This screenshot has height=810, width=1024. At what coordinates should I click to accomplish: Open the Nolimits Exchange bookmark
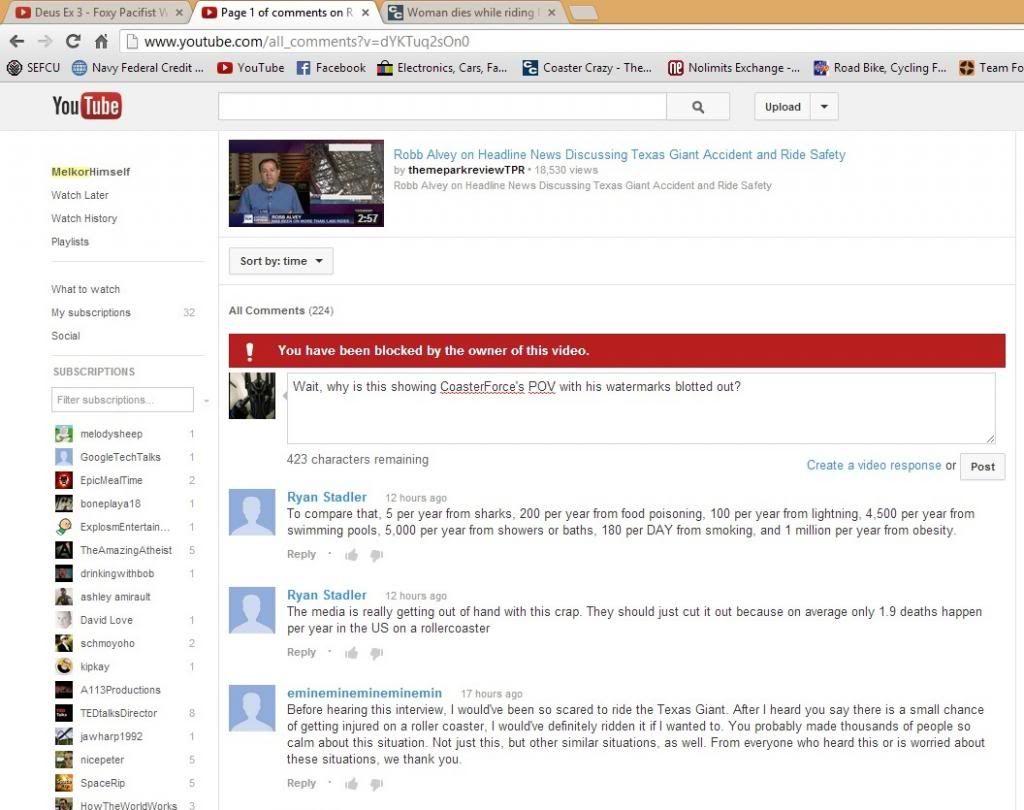click(734, 68)
